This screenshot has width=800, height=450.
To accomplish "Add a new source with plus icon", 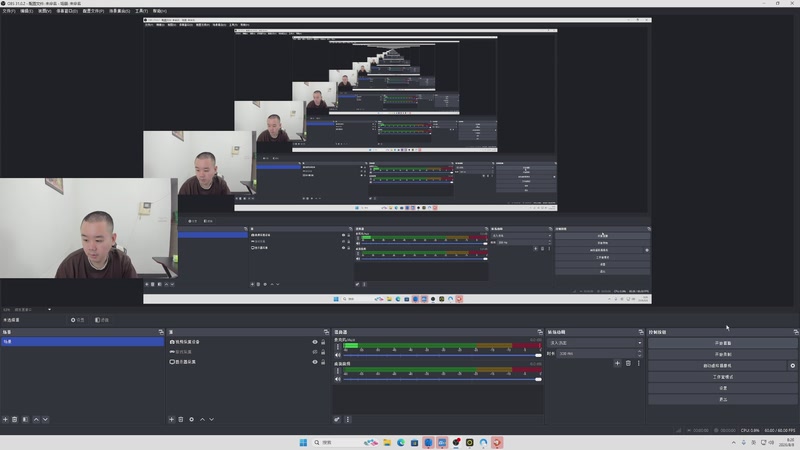I will pyautogui.click(x=171, y=419).
